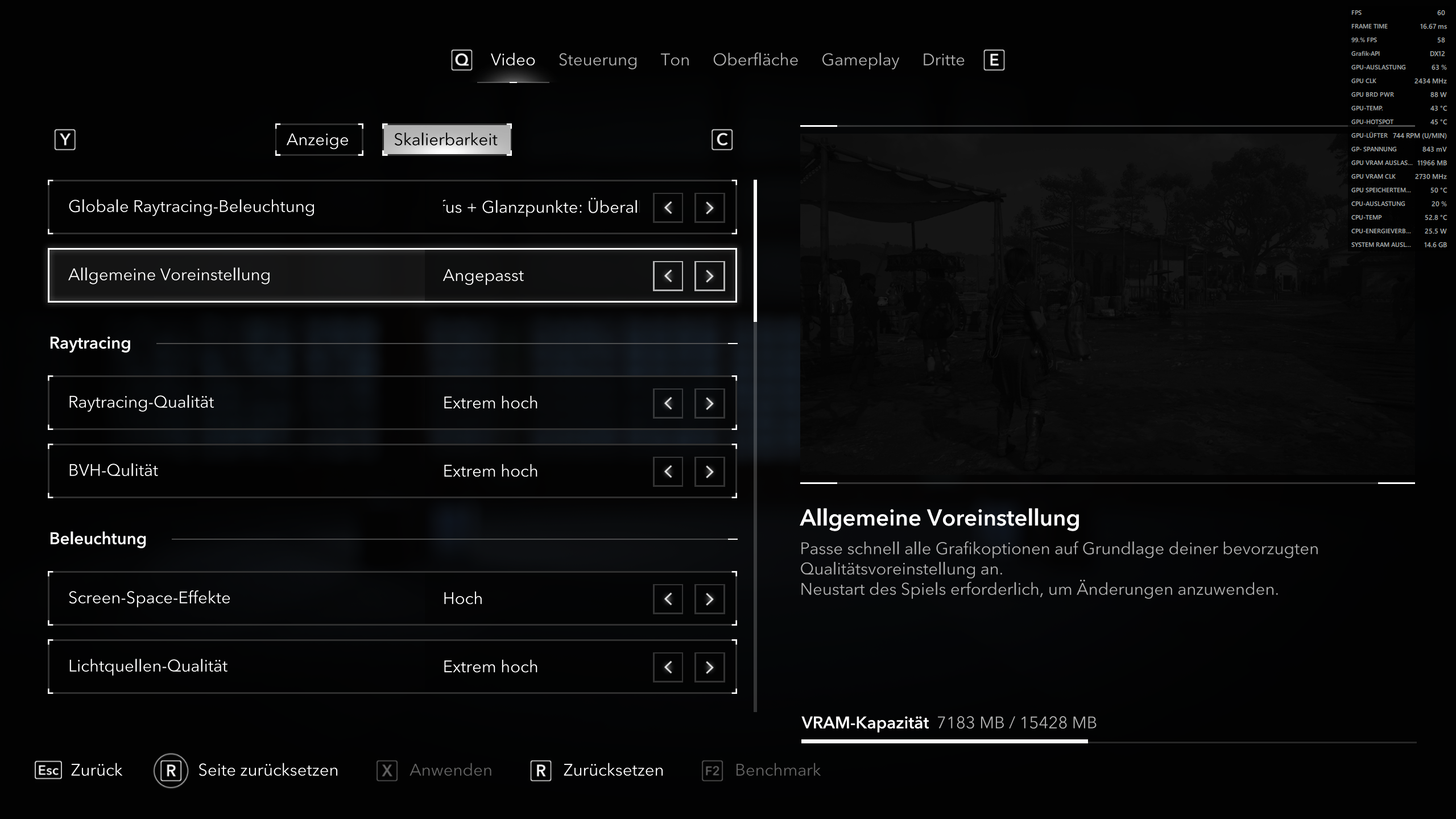
Task: Collapse the Raytracing section
Action: (x=733, y=344)
